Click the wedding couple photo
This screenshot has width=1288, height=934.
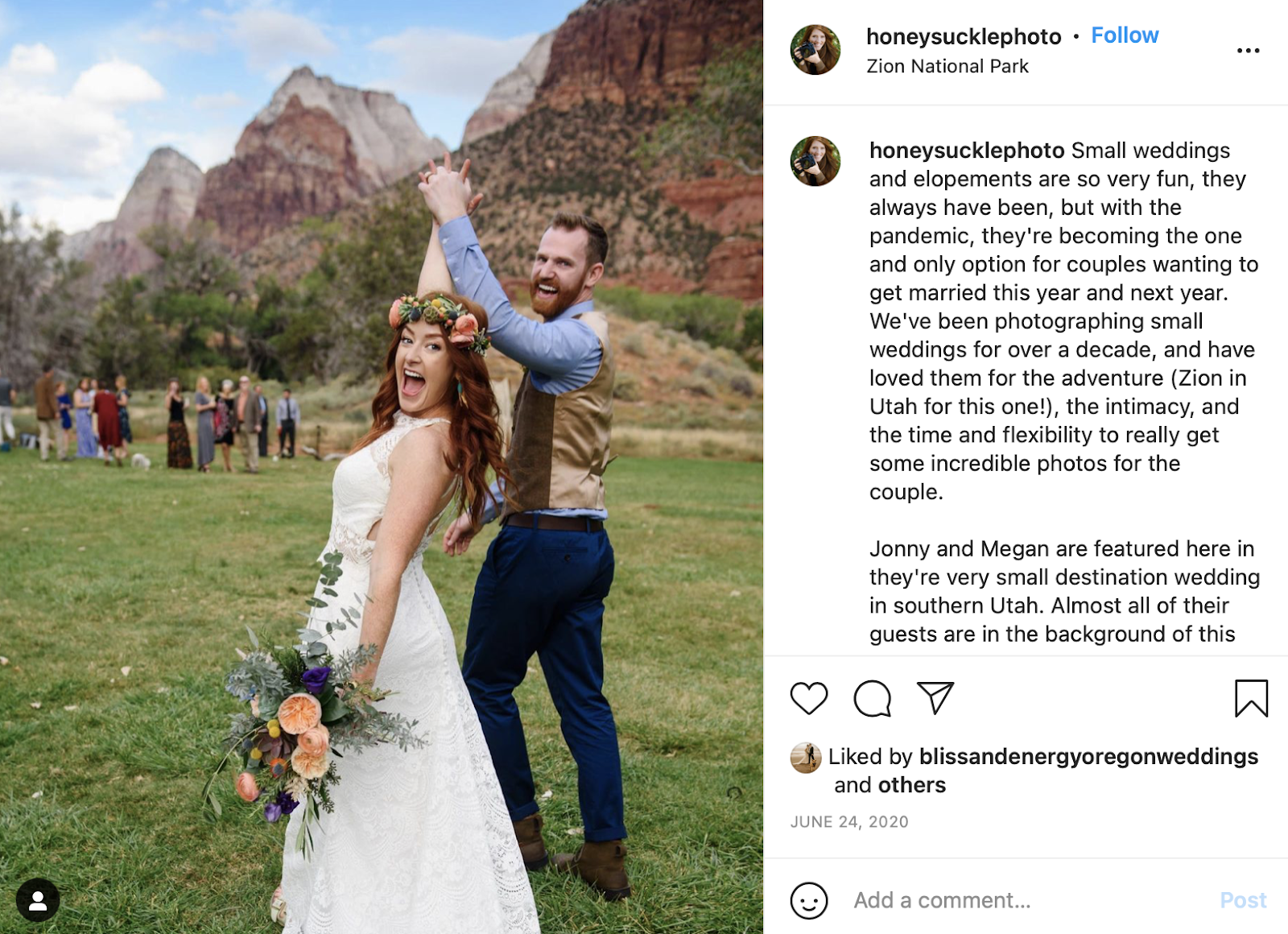pyautogui.click(x=382, y=467)
